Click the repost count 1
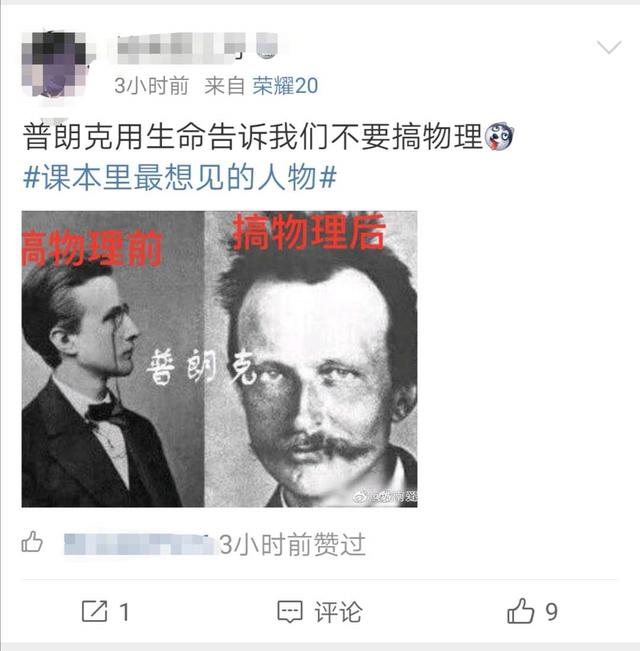This screenshot has height=651, width=640. coord(125,612)
